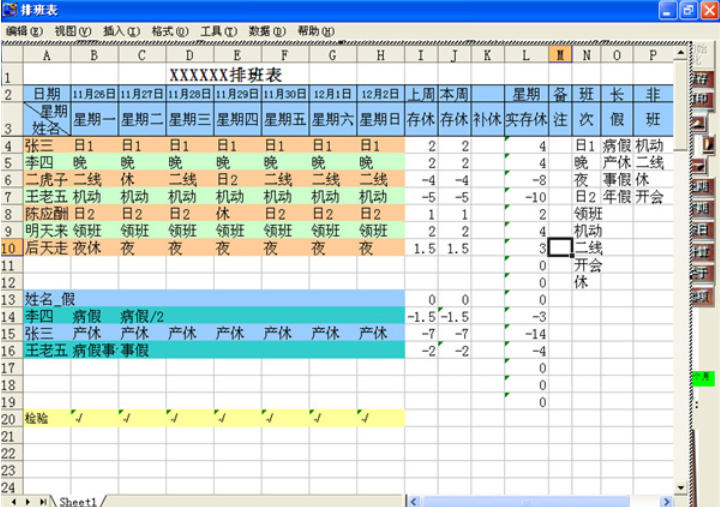720x507 pixels.
Task: Open the 编辑 menu
Action: [x=24, y=31]
